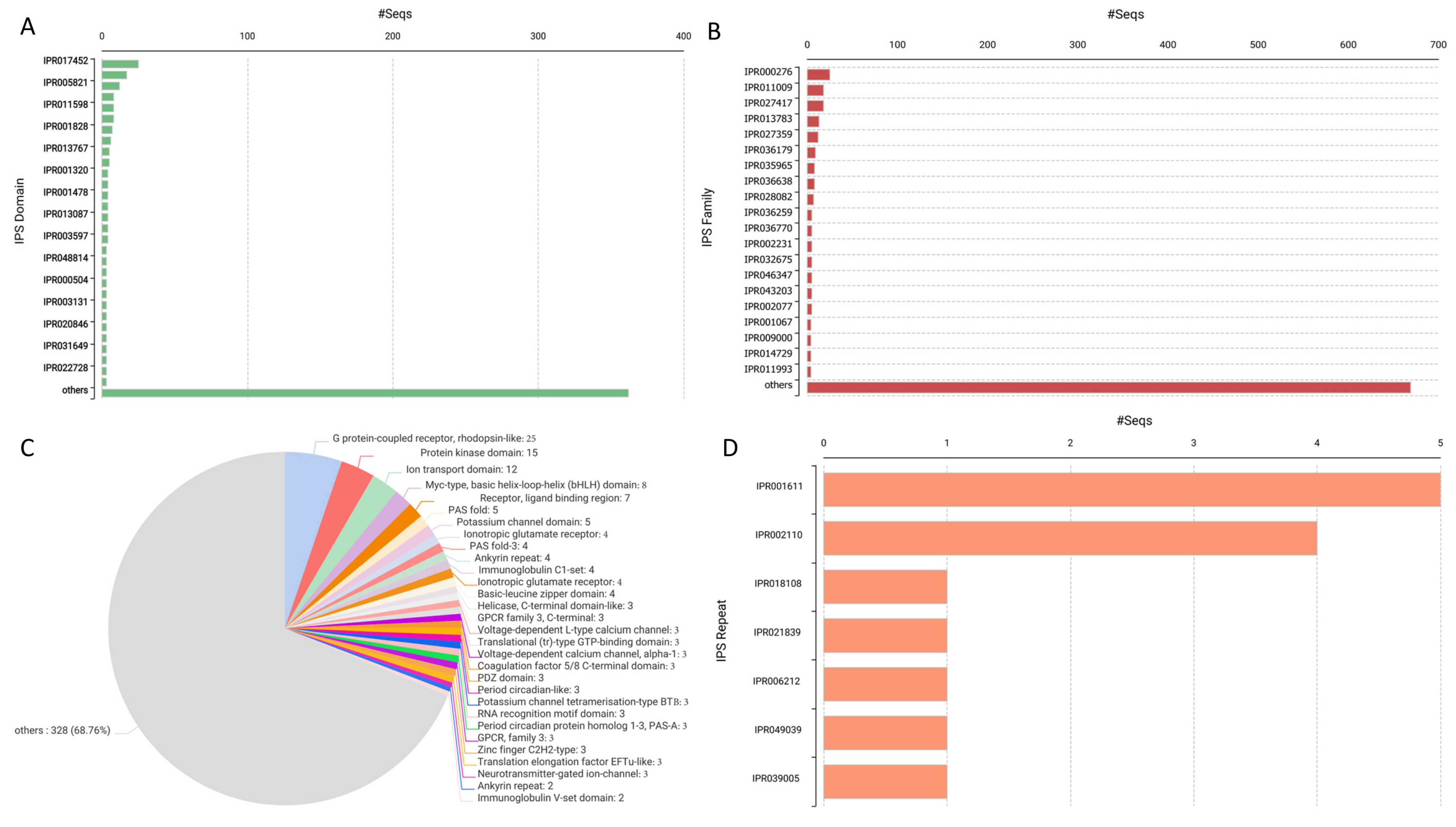Click the 'Immunoglobulin V-set domain: 2' label
Viewport: 1456px width, 827px height.
point(550,798)
